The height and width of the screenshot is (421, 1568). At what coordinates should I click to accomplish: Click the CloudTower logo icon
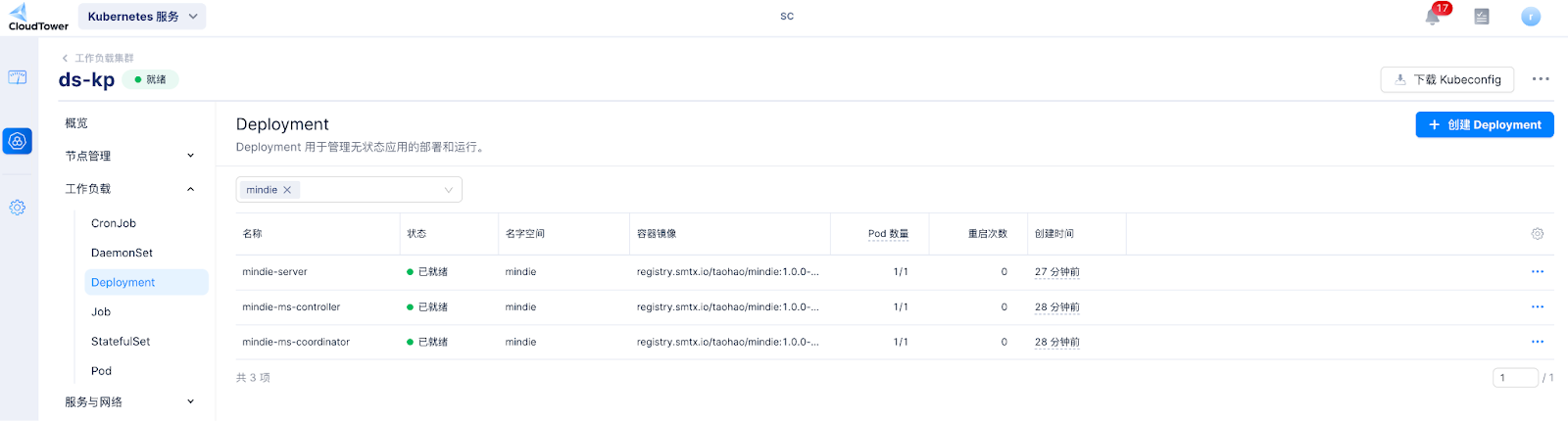click(19, 12)
